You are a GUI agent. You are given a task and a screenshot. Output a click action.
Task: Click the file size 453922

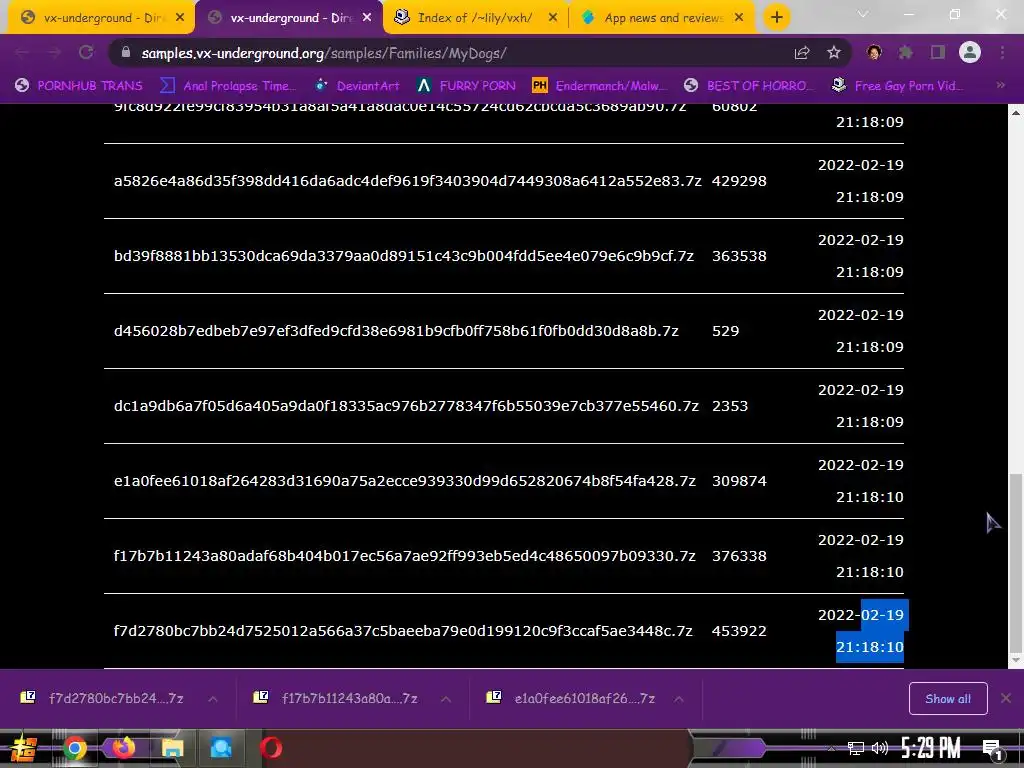click(739, 632)
